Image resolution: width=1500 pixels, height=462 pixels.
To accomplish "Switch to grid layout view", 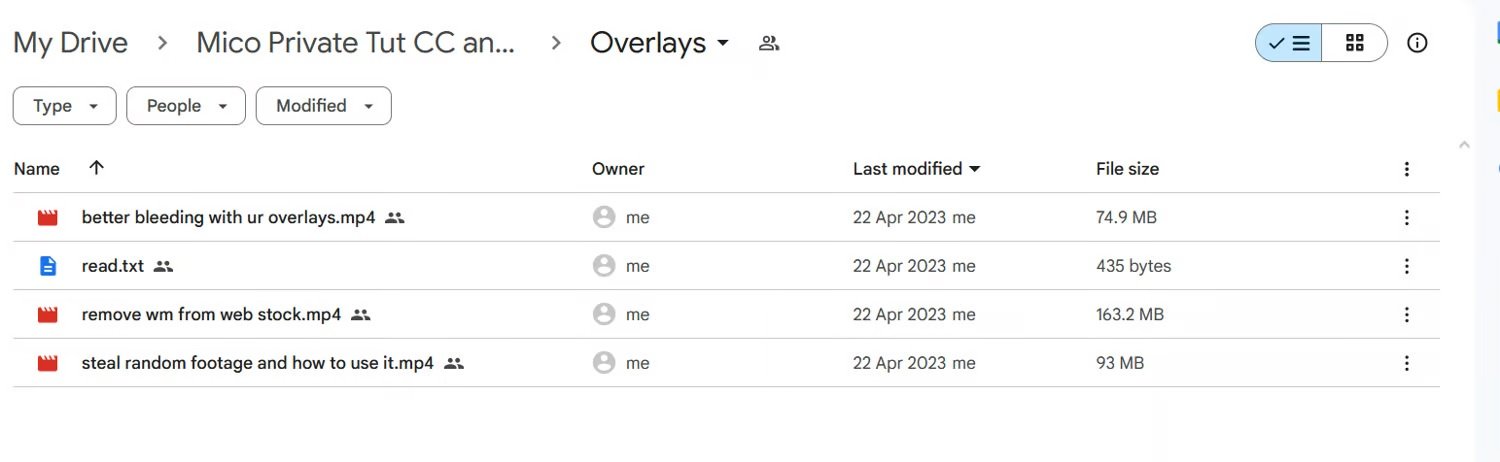I will (x=1355, y=43).
